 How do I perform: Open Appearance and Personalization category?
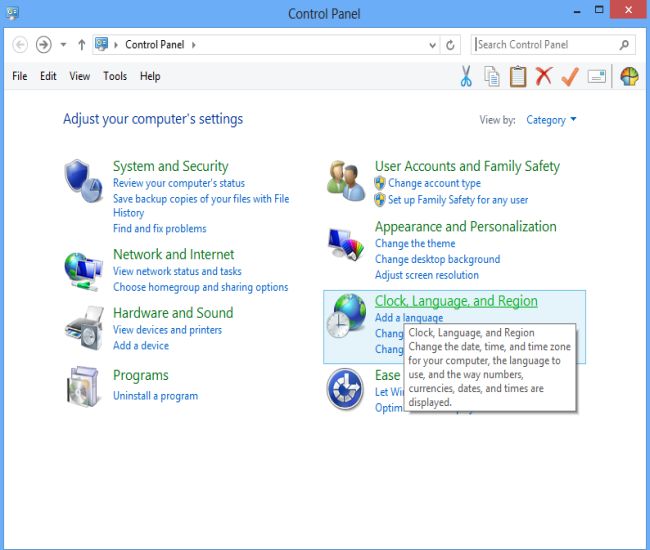(466, 227)
